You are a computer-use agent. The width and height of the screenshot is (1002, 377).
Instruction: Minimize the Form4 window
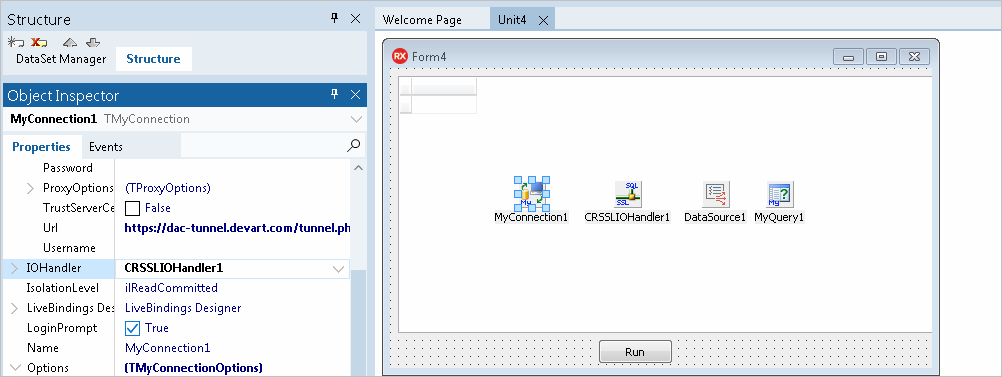pos(849,57)
